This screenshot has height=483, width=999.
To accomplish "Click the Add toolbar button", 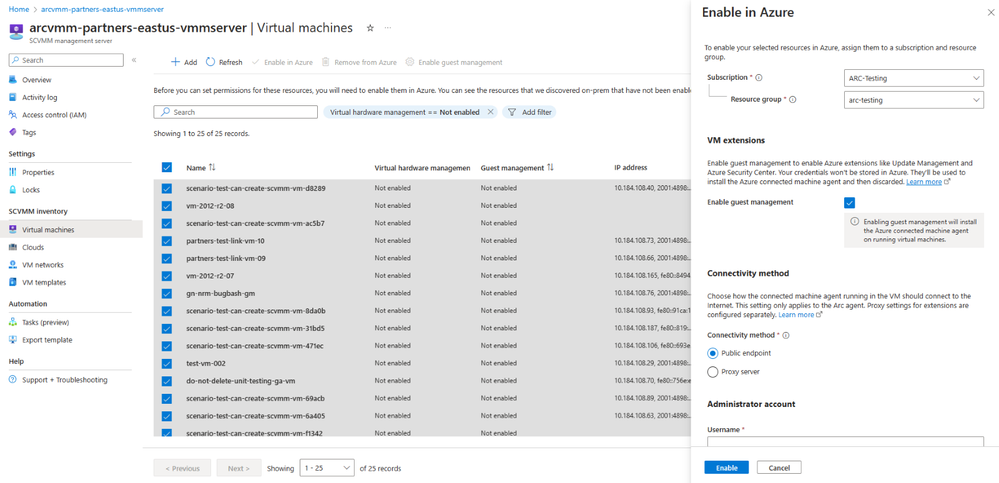I will tap(184, 62).
